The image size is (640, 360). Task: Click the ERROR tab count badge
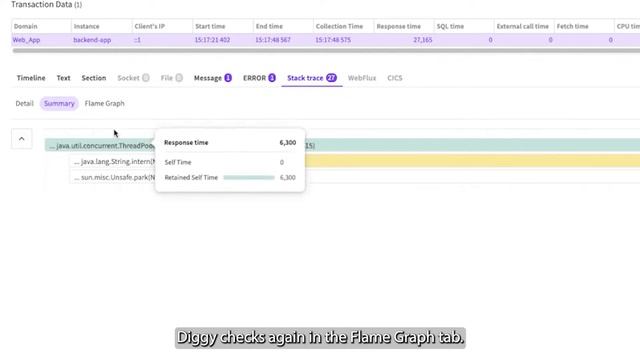[272, 78]
